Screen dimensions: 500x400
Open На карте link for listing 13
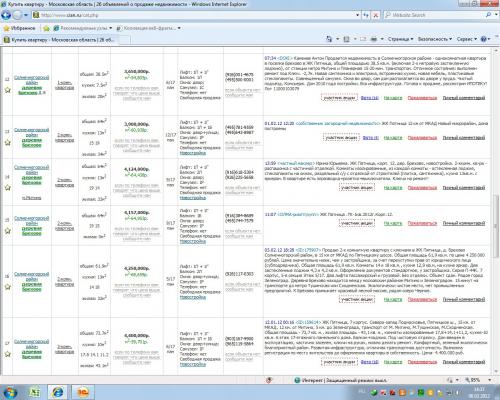[393, 137]
